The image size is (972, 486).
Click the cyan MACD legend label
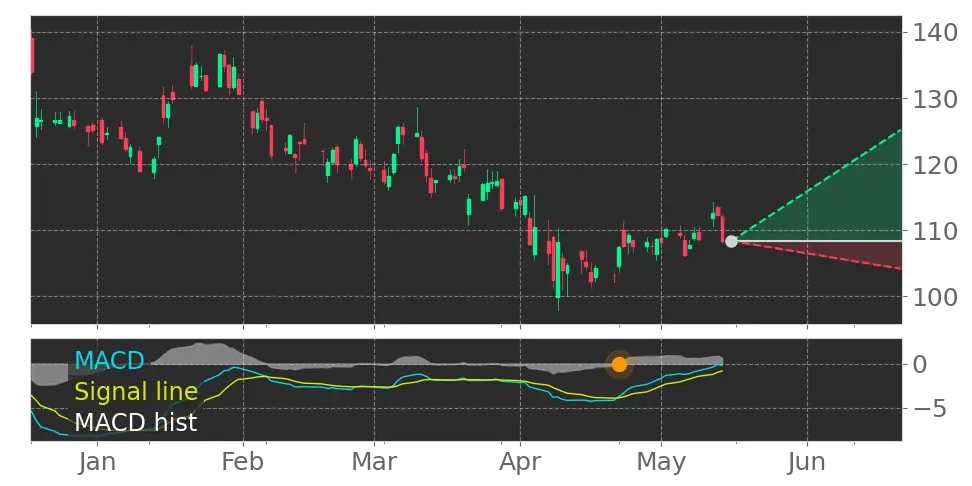tap(109, 360)
